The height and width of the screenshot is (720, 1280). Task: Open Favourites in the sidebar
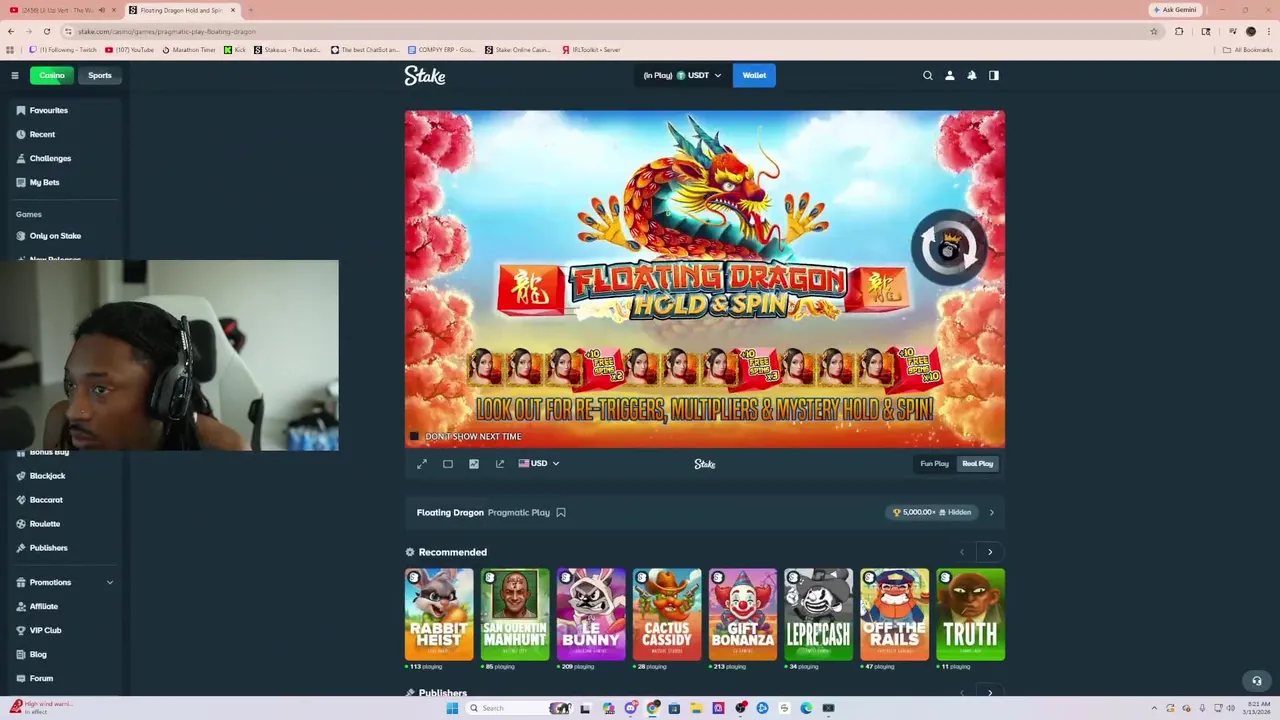click(48, 110)
